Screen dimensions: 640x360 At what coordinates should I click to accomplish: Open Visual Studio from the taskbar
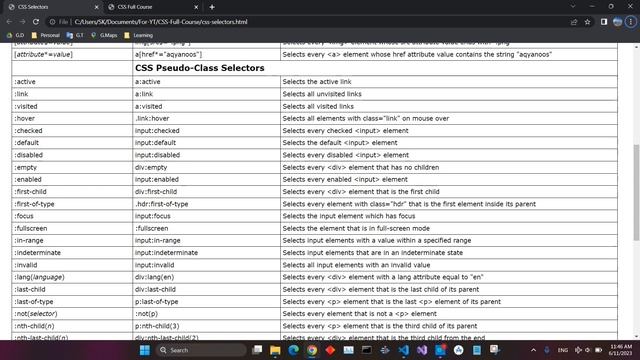(x=422, y=350)
